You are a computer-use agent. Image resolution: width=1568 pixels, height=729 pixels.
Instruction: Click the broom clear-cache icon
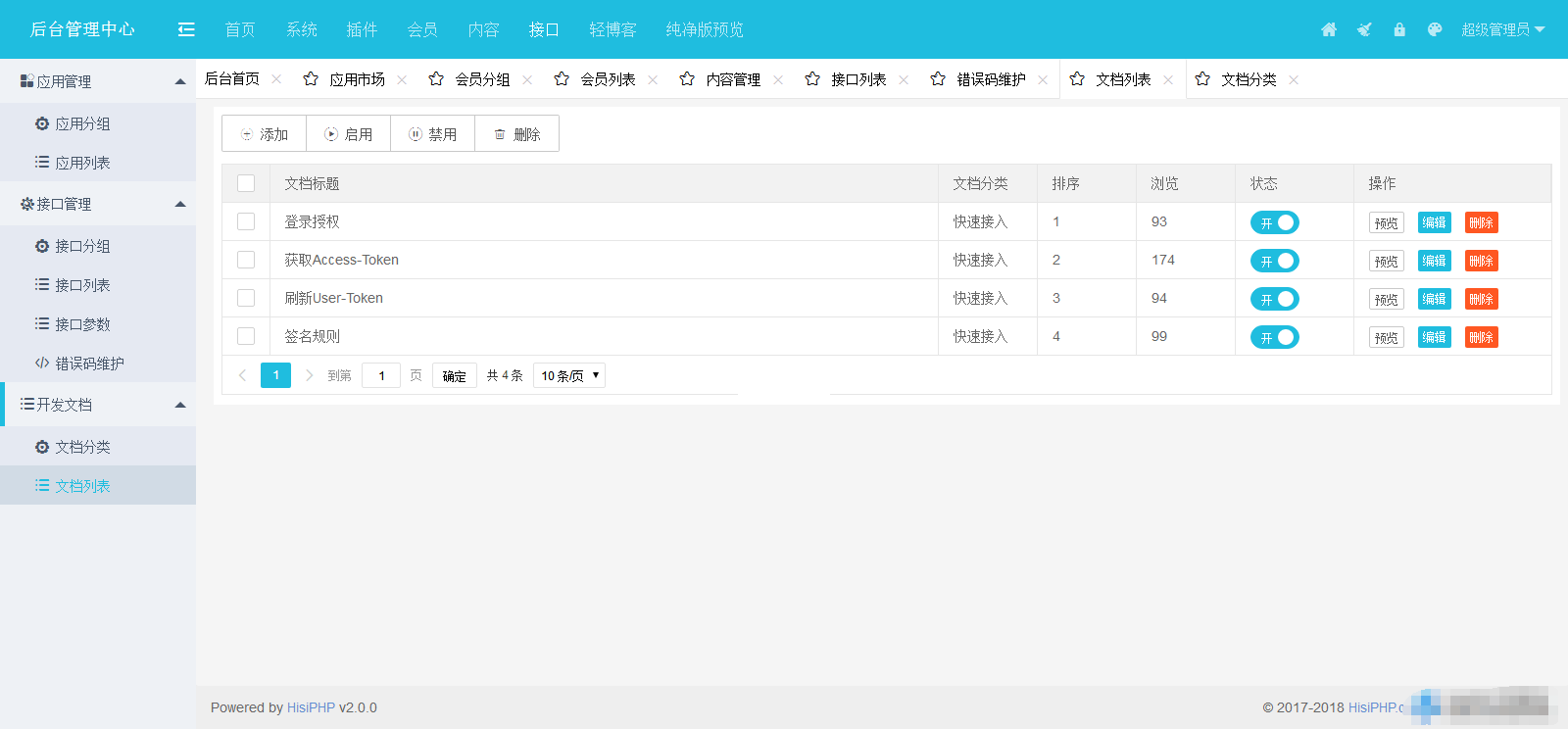pos(1364,29)
